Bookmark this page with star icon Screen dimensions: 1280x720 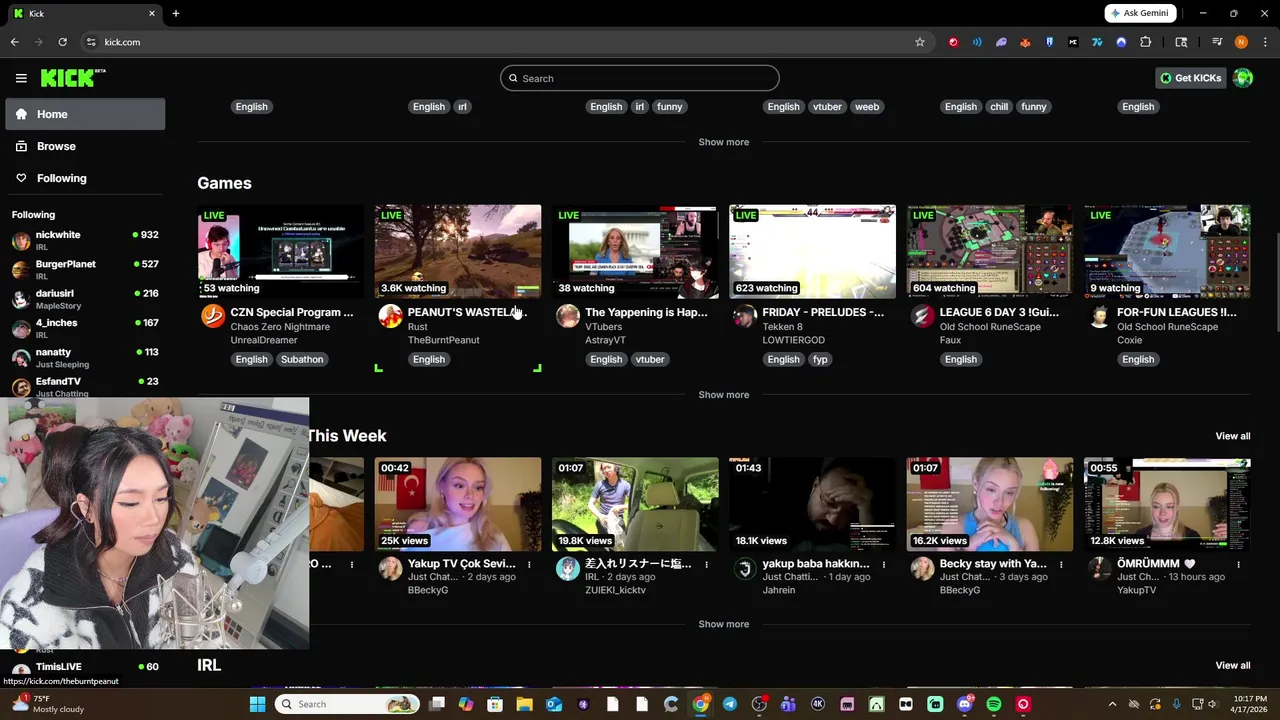[920, 42]
